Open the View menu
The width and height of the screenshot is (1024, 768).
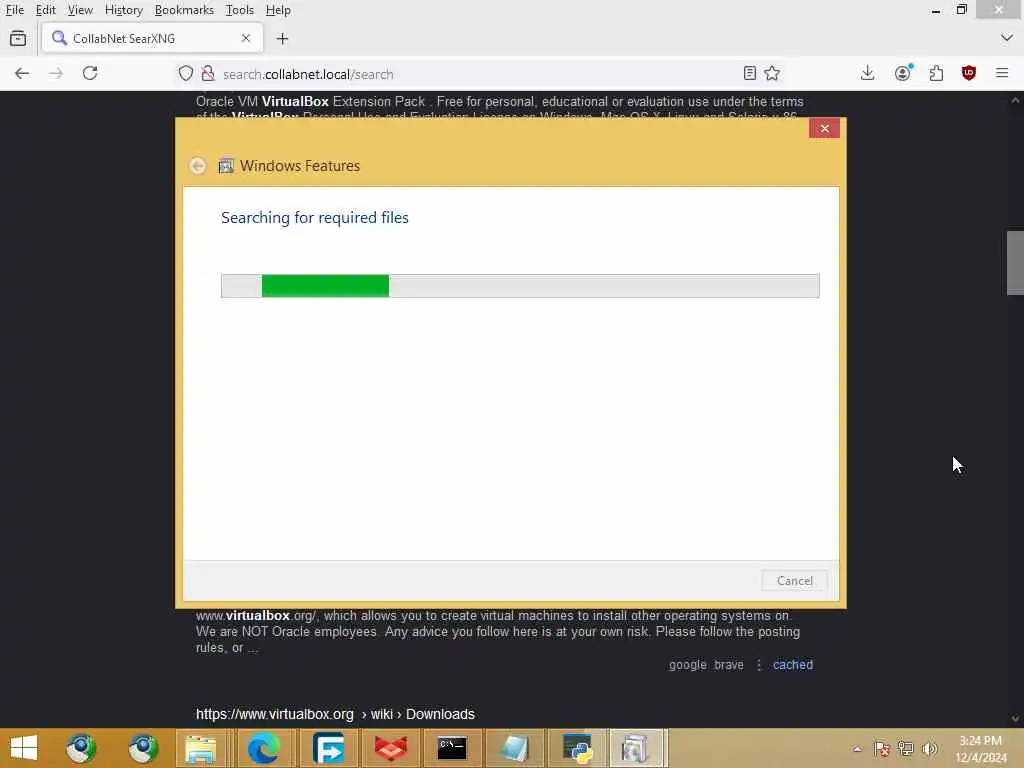click(80, 10)
